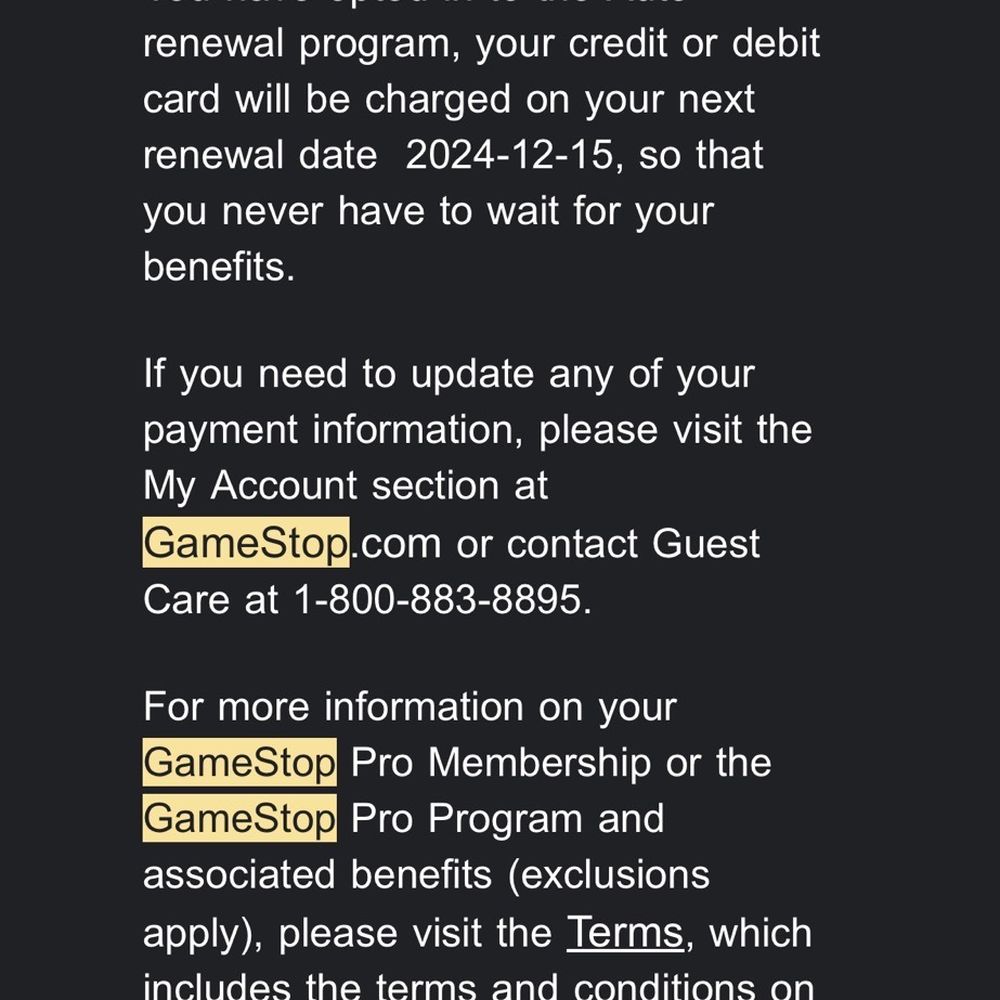The height and width of the screenshot is (1000, 1000).
Task: Tap the Guest Care phone number 1-800-883-8895
Action: [x=437, y=599]
